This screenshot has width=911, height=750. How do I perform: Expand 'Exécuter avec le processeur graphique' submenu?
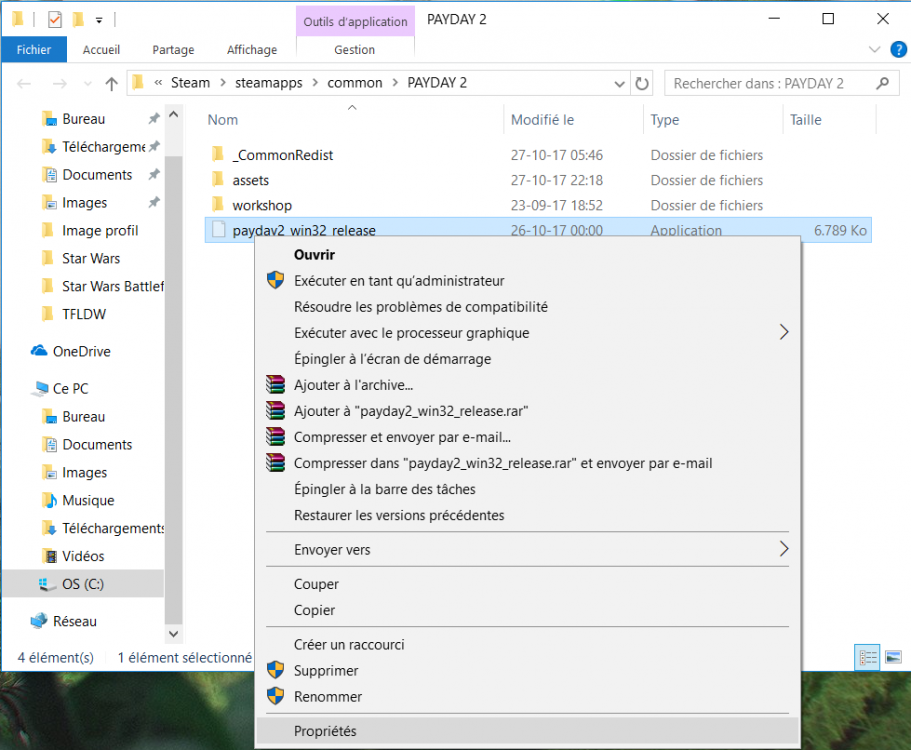pyautogui.click(x=783, y=333)
